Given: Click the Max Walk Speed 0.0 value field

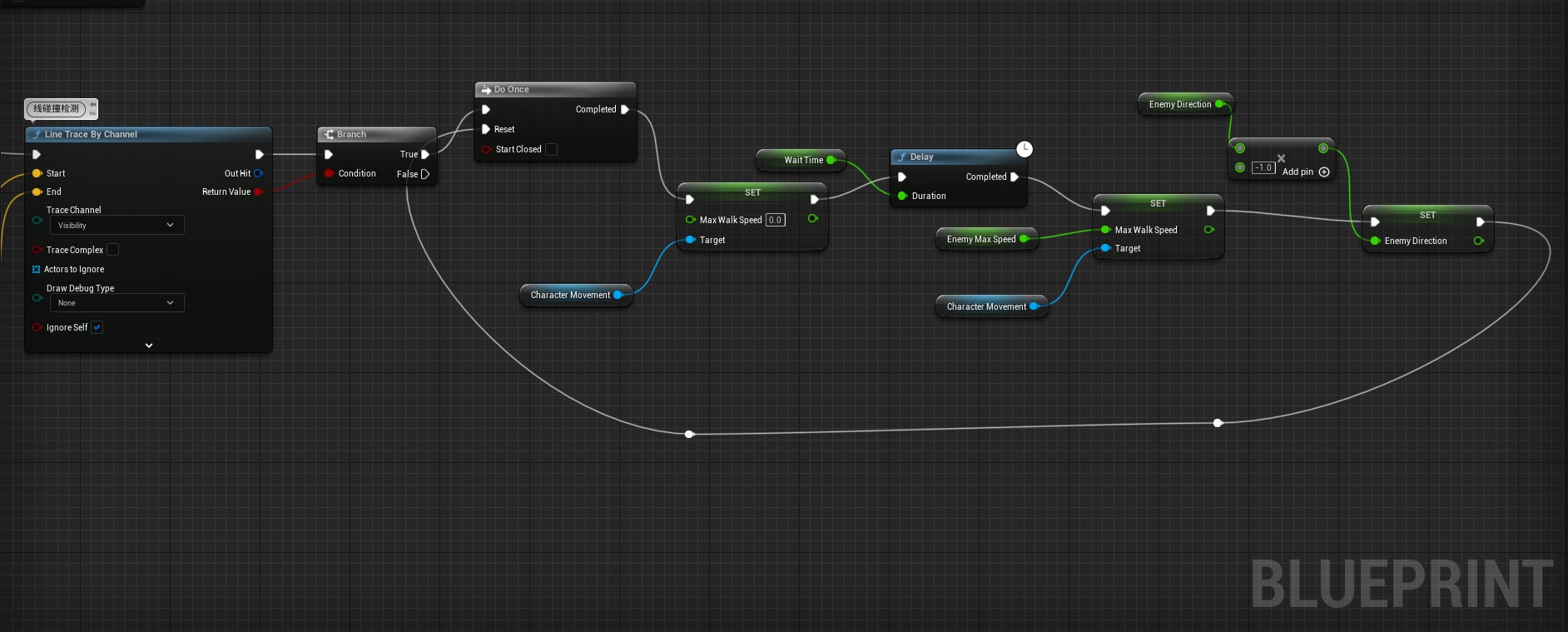Looking at the screenshot, I should 775,220.
